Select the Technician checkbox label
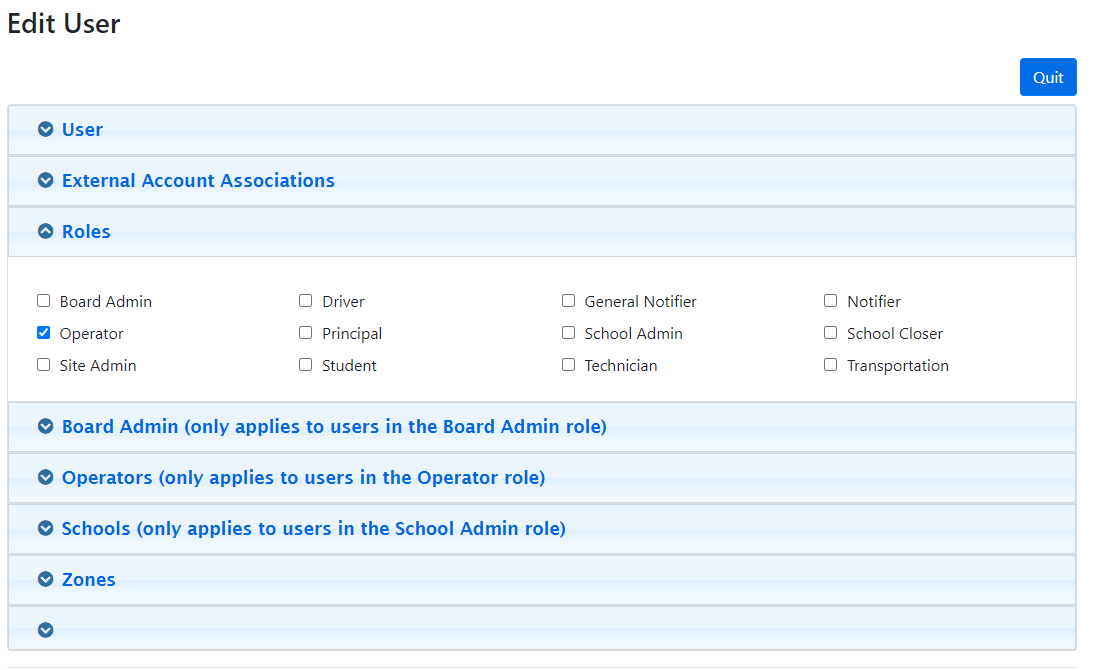1097x670 pixels. click(620, 366)
